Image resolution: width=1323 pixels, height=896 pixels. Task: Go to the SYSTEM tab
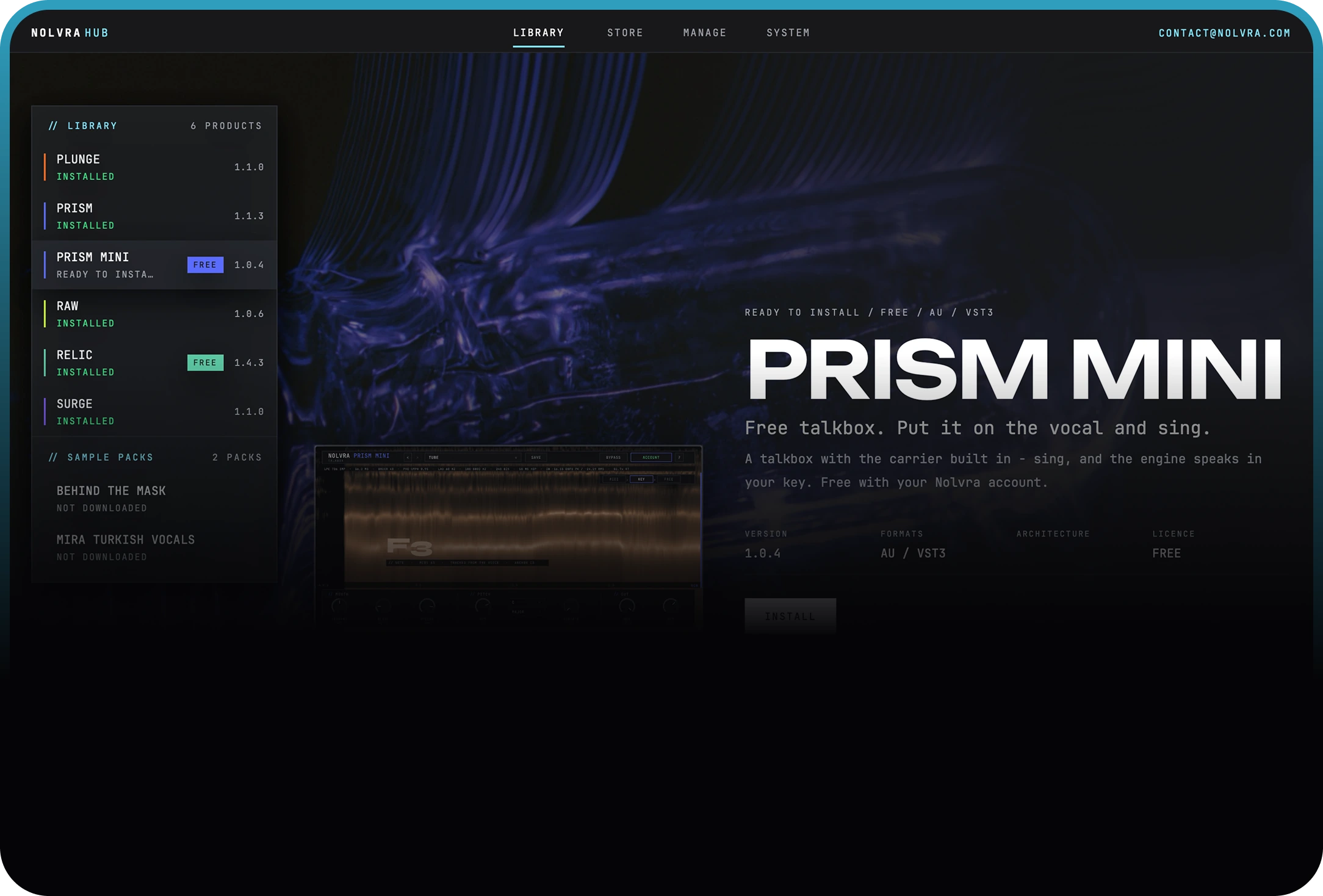tap(788, 33)
